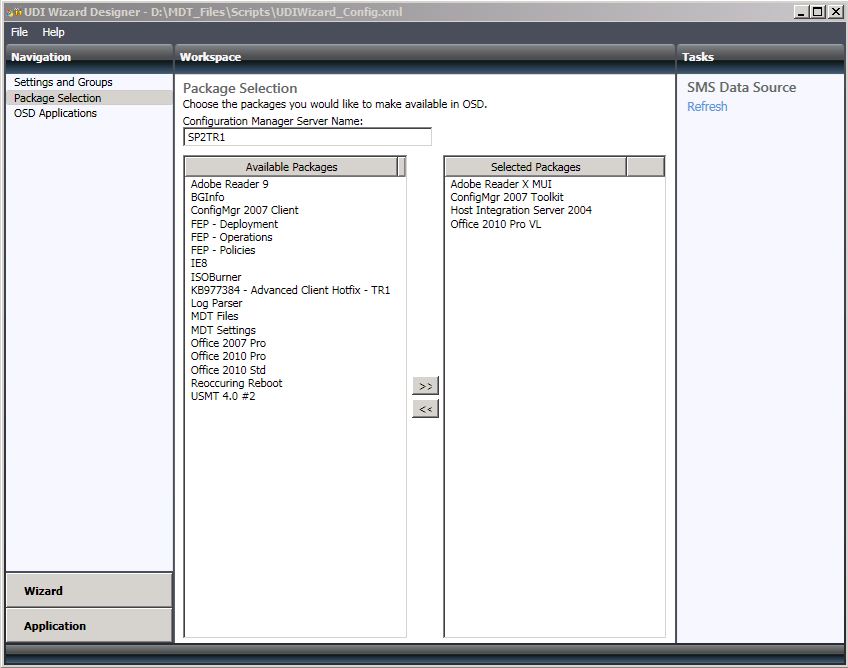848x668 pixels.
Task: Click the Refresh link under SMS Data Source
Action: 707,107
